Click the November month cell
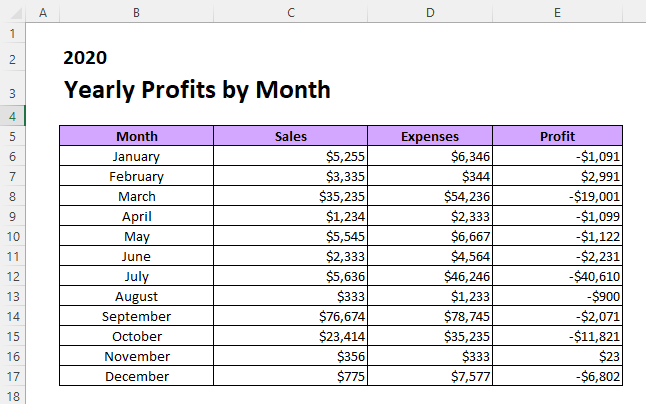Image resolution: width=646 pixels, height=404 pixels. pos(136,356)
